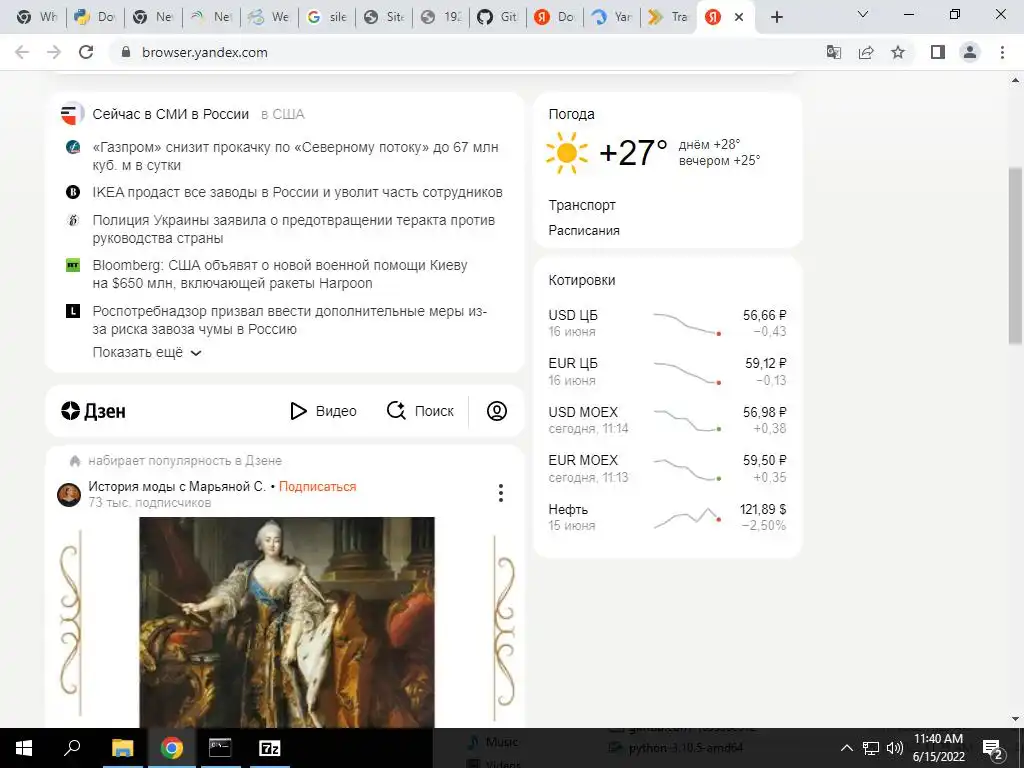Bookmark this page with the star icon
This screenshot has height=768, width=1024.
[x=898, y=52]
